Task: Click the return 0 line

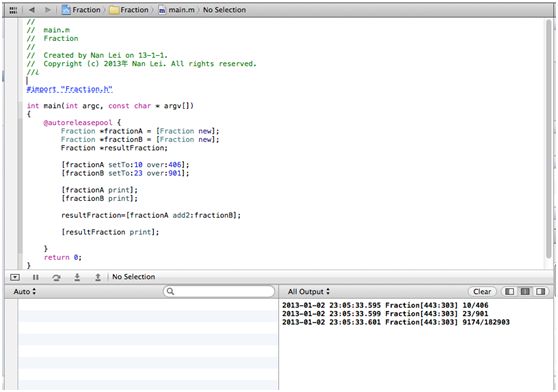Action: pyautogui.click(x=63, y=257)
